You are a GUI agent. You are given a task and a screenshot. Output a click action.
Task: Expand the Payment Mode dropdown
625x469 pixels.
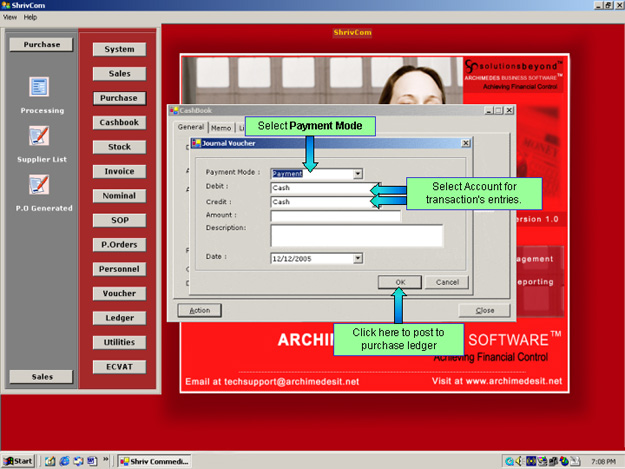pos(358,173)
